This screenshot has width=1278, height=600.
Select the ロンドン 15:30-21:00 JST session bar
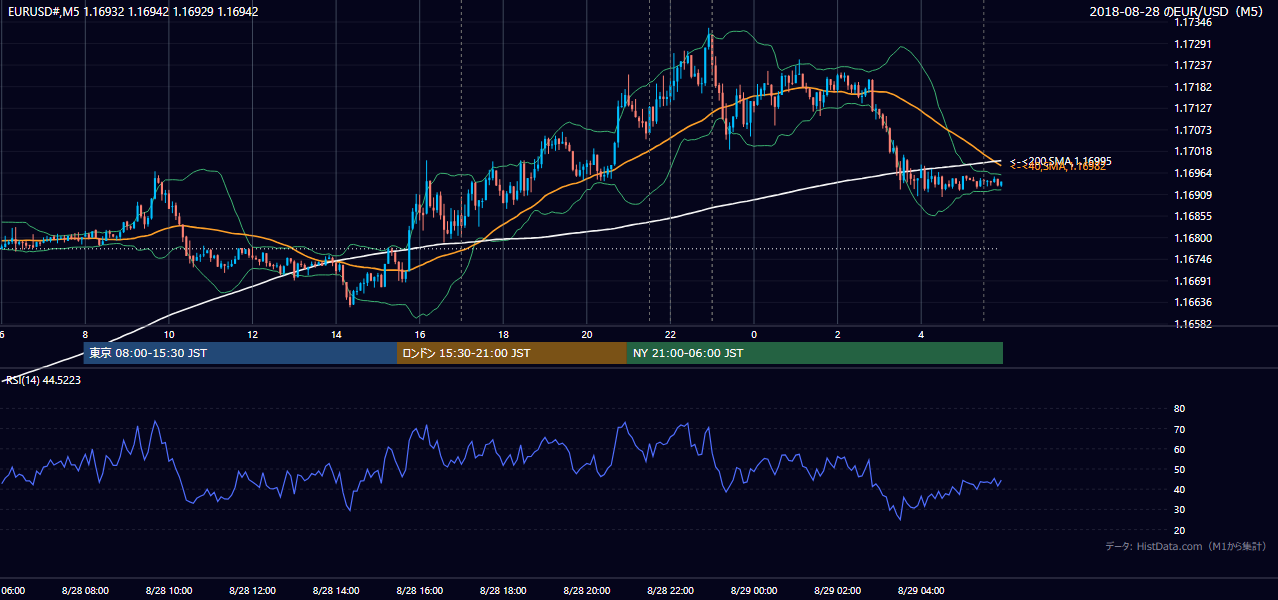[512, 353]
